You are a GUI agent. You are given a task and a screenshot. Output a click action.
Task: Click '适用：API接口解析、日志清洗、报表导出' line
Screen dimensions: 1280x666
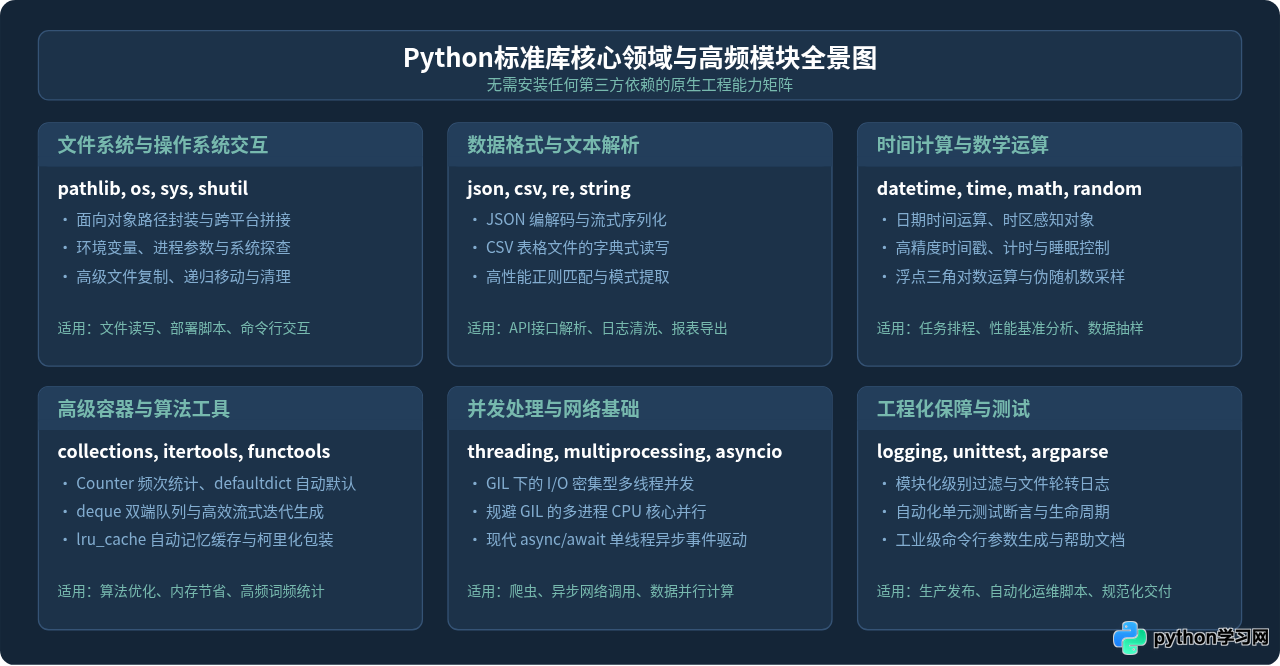[597, 328]
